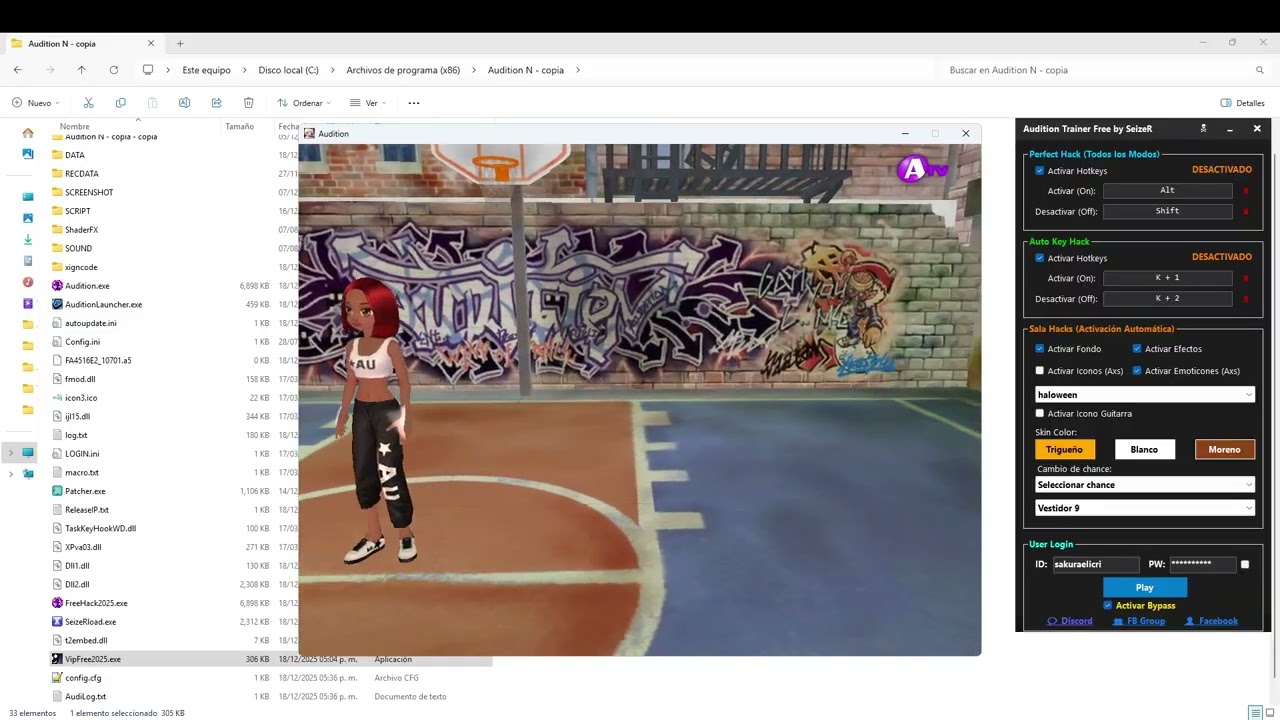1280x720 pixels.
Task: Enable the Activar Icono Guitarra checkbox
Action: 1040,413
